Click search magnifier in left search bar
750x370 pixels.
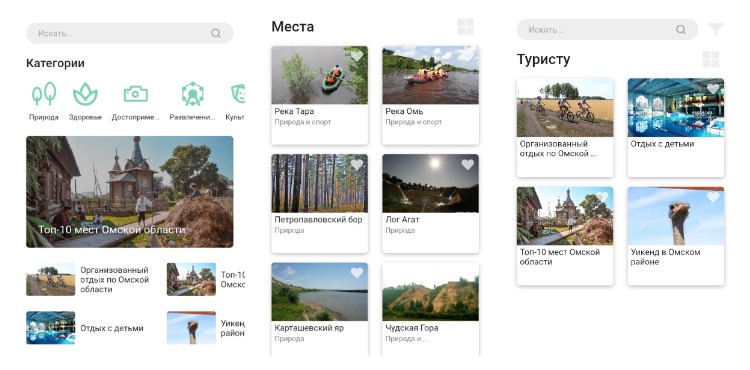point(216,33)
